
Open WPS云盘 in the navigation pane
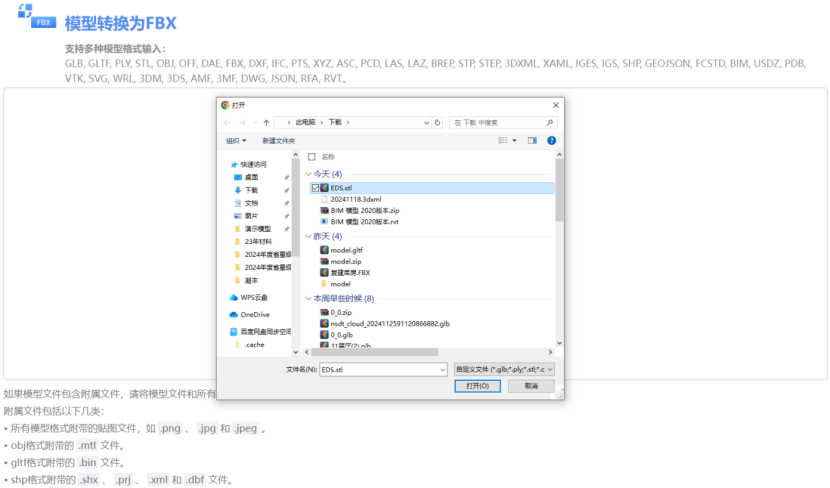pos(254,297)
